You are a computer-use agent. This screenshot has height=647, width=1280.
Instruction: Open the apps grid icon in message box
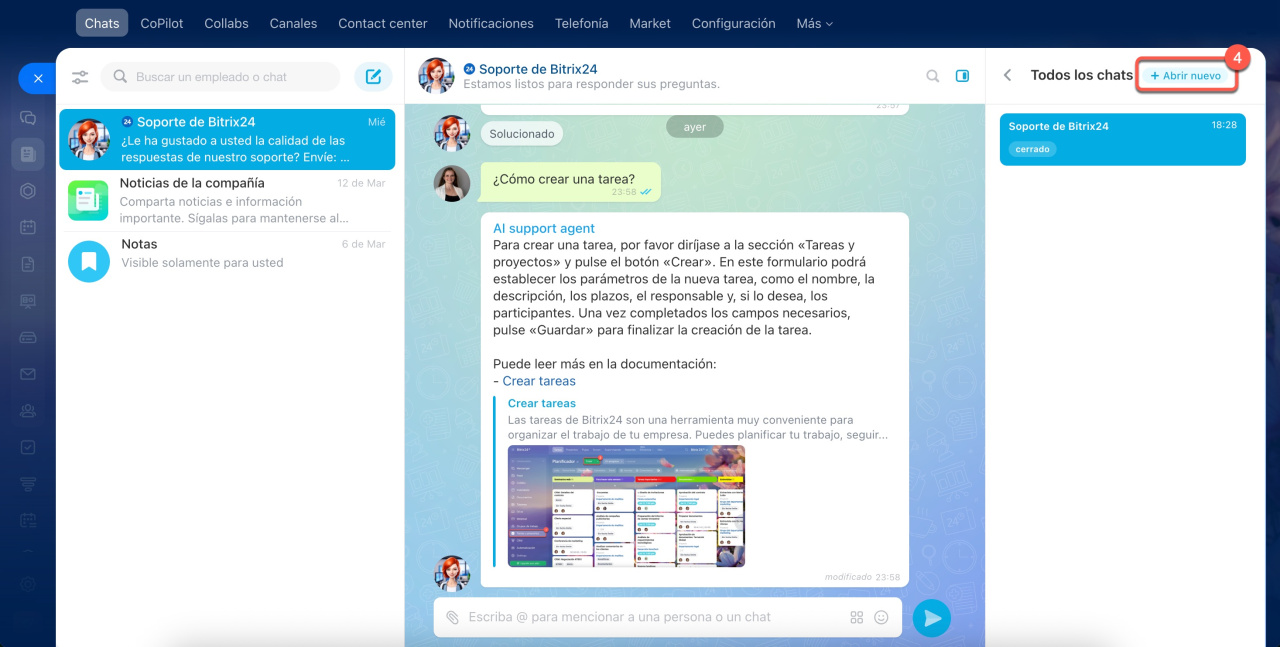tap(856, 618)
